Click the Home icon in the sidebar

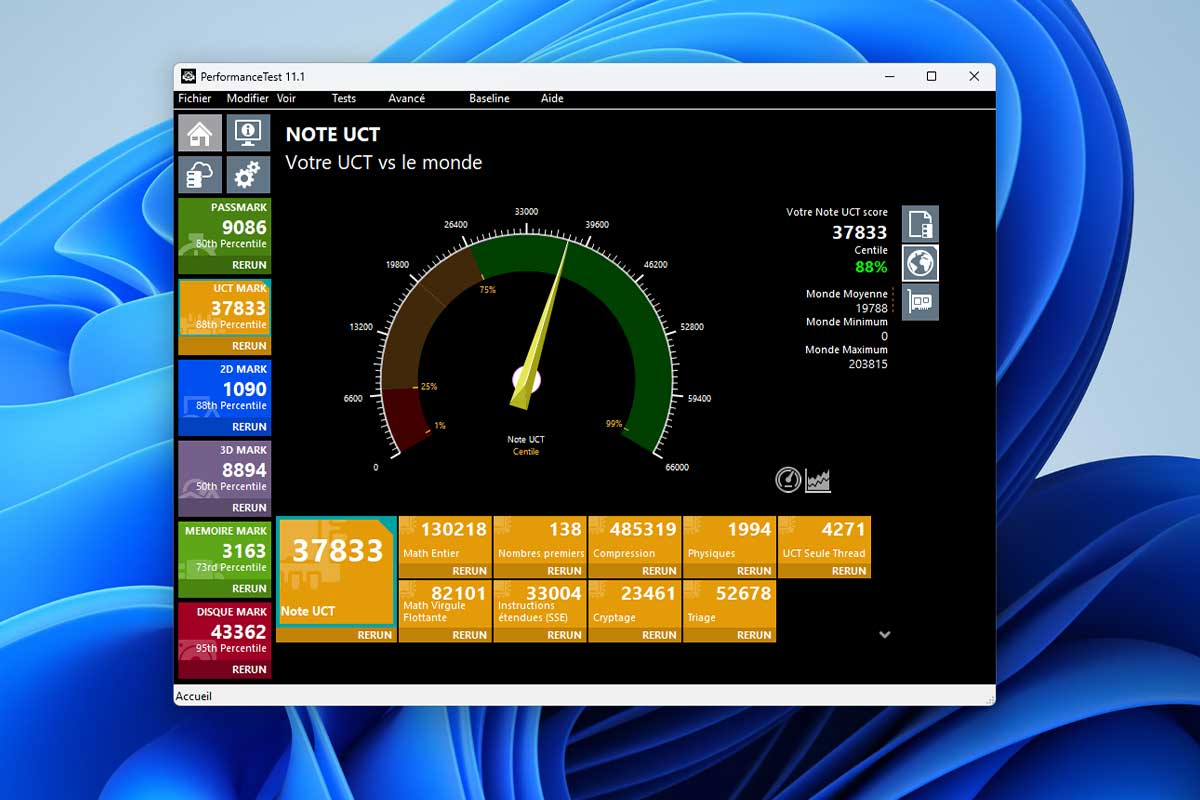[x=200, y=133]
